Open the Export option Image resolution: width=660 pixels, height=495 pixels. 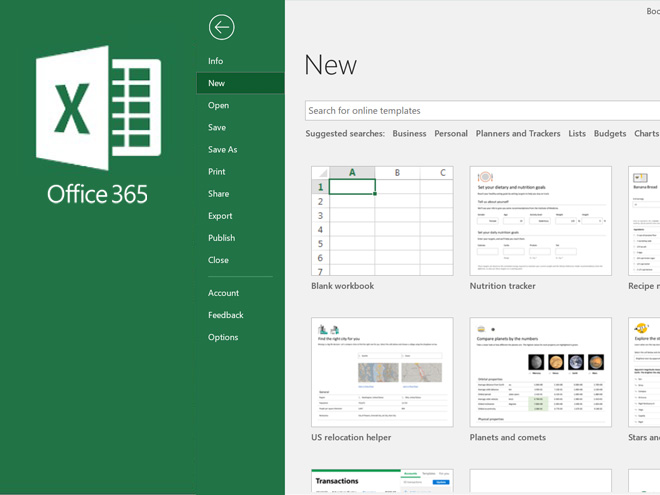220,215
